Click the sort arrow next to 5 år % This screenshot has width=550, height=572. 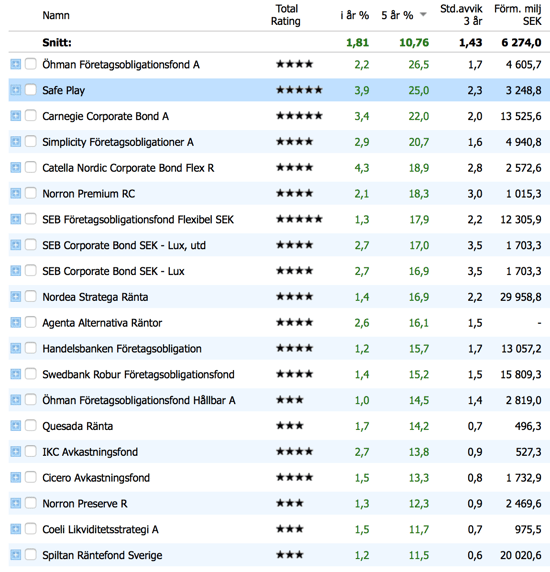(423, 15)
